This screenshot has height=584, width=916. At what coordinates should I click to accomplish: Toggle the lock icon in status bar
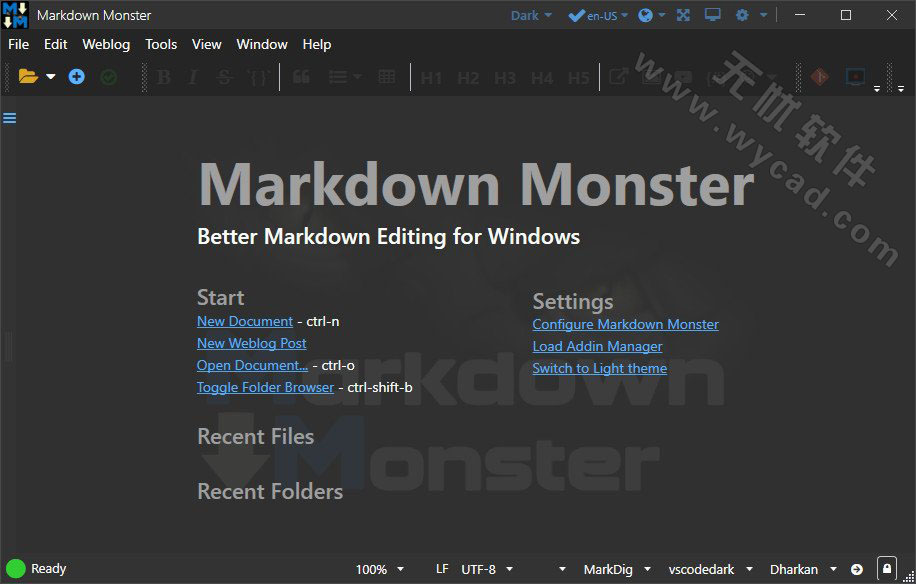click(887, 568)
